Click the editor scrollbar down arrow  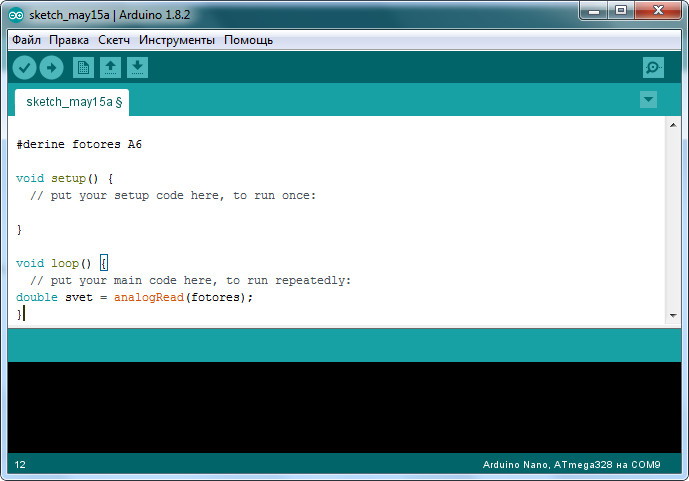pyautogui.click(x=673, y=315)
